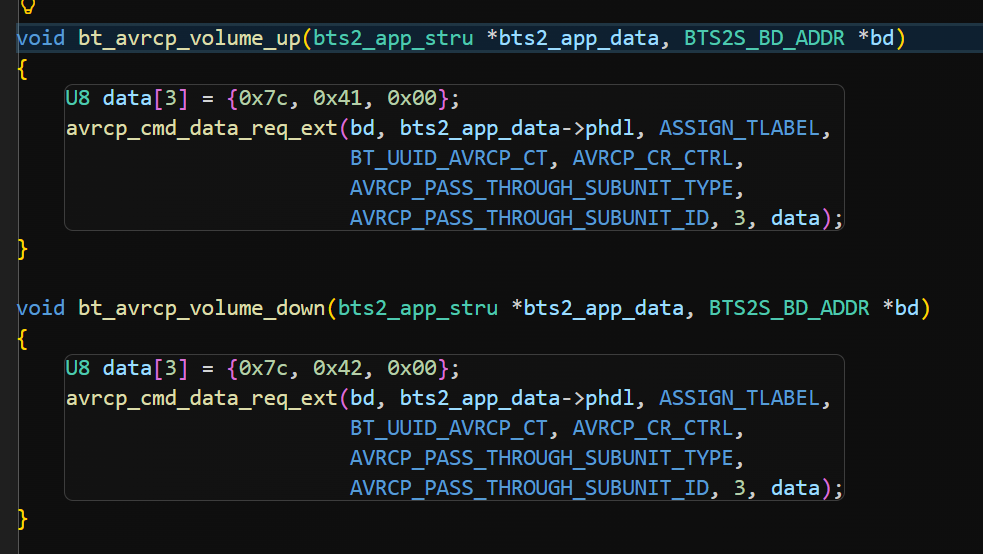This screenshot has height=554, width=983.
Task: Click AVRCP_PASS_THROUGH_SUBUNIT_ID in the volume_up function
Action: pos(529,218)
